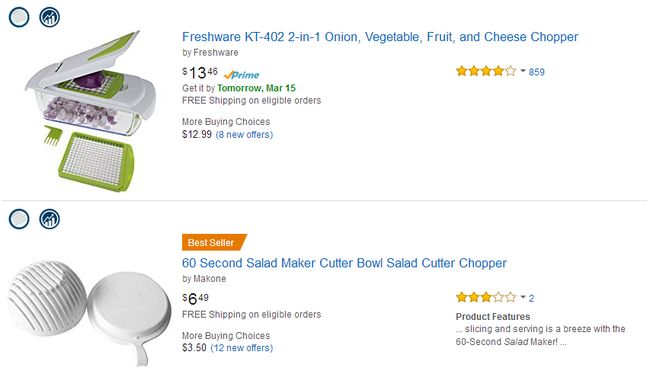The image size is (650, 374).
Task: Click the Freshware chopper product image
Action: (x=91, y=111)
